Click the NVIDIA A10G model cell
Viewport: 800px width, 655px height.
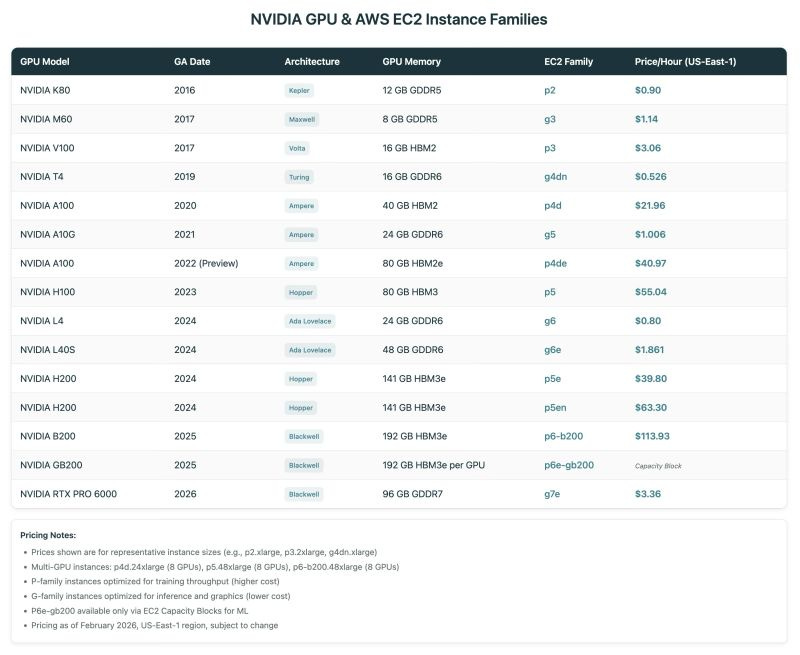tap(47, 235)
